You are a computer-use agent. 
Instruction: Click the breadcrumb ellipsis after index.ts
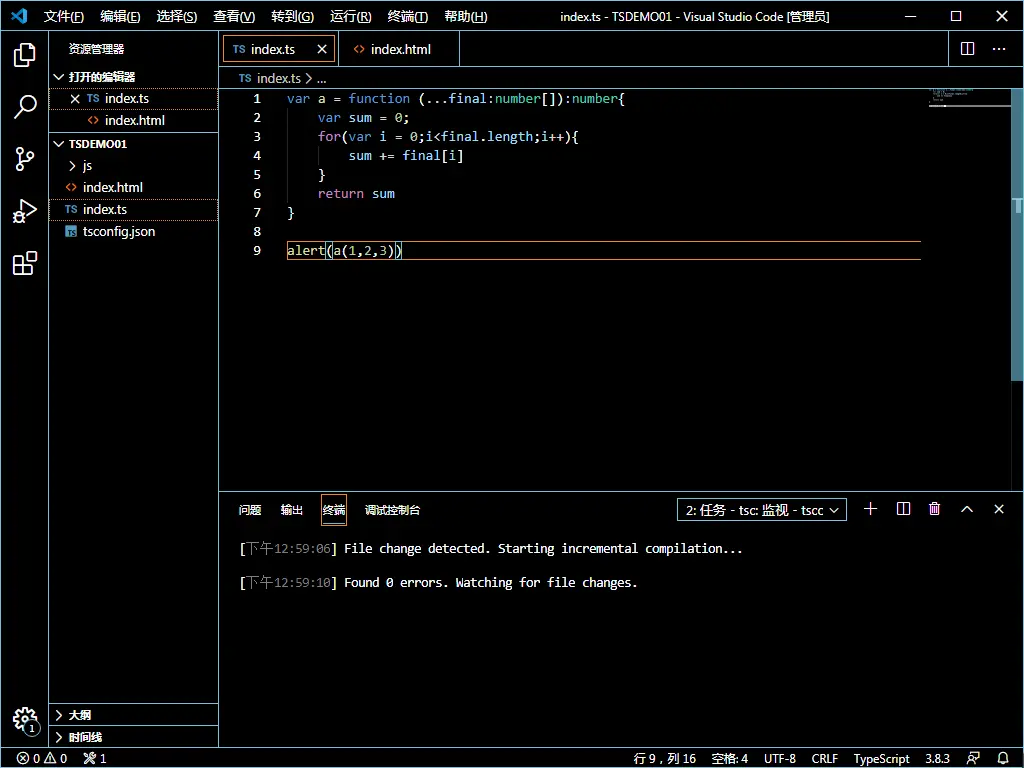321,78
